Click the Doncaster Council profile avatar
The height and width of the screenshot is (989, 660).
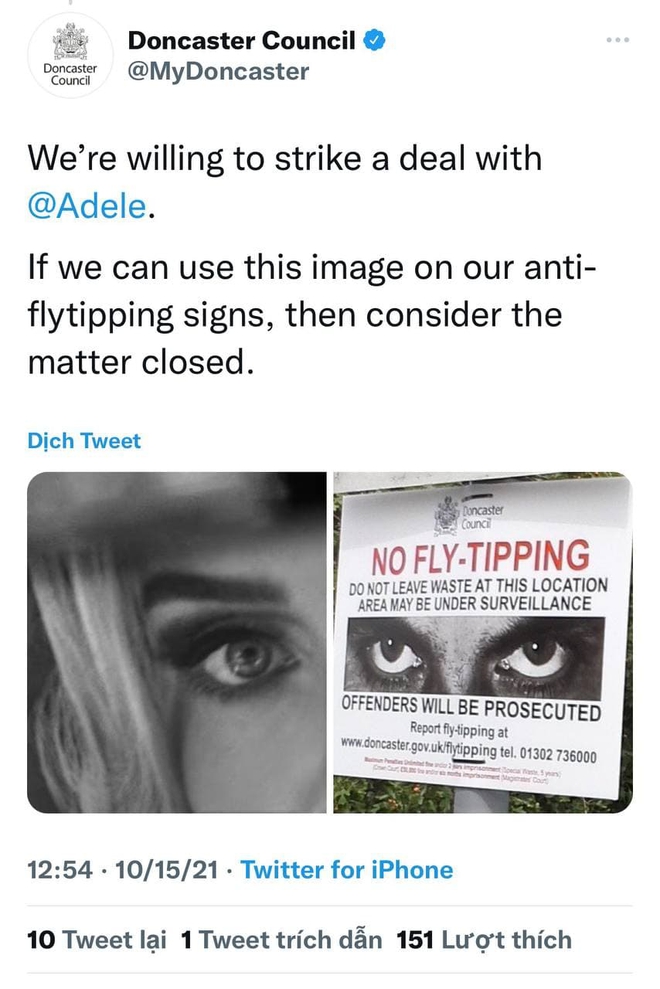(70, 56)
